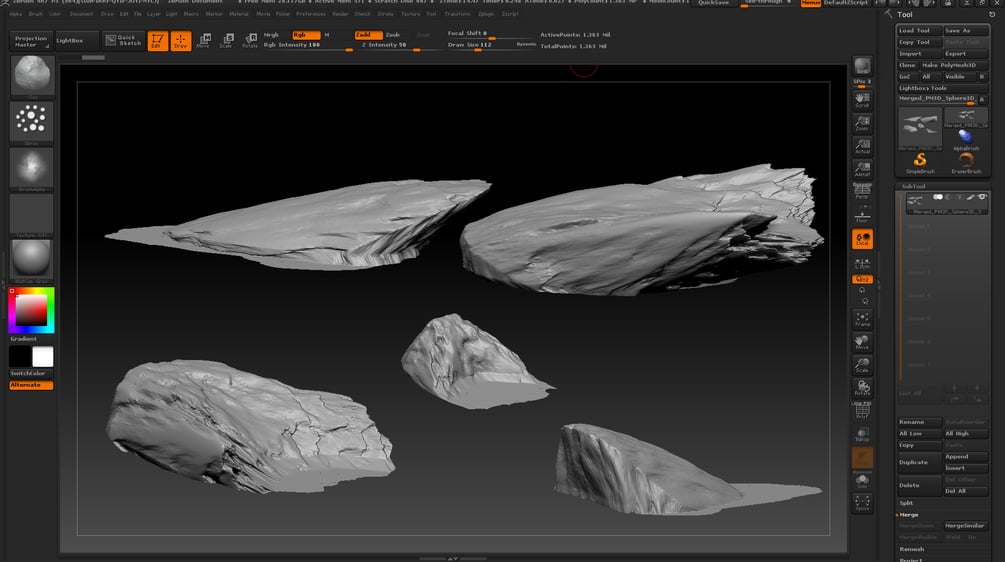Viewport: 1005px width, 562px height.
Task: Pick the EraserBrush tool icon
Action: [965, 161]
